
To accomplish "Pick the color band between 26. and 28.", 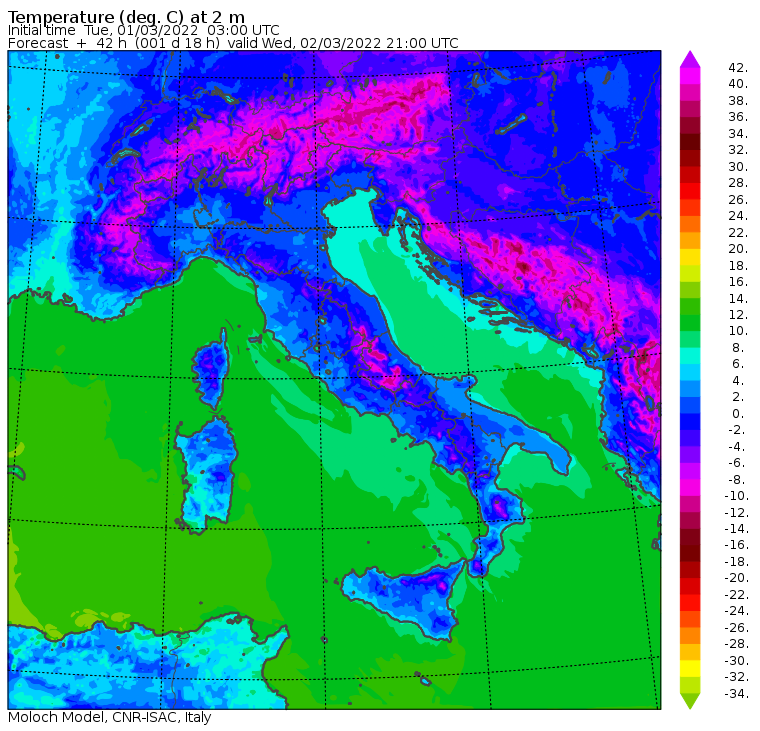I will [x=690, y=191].
